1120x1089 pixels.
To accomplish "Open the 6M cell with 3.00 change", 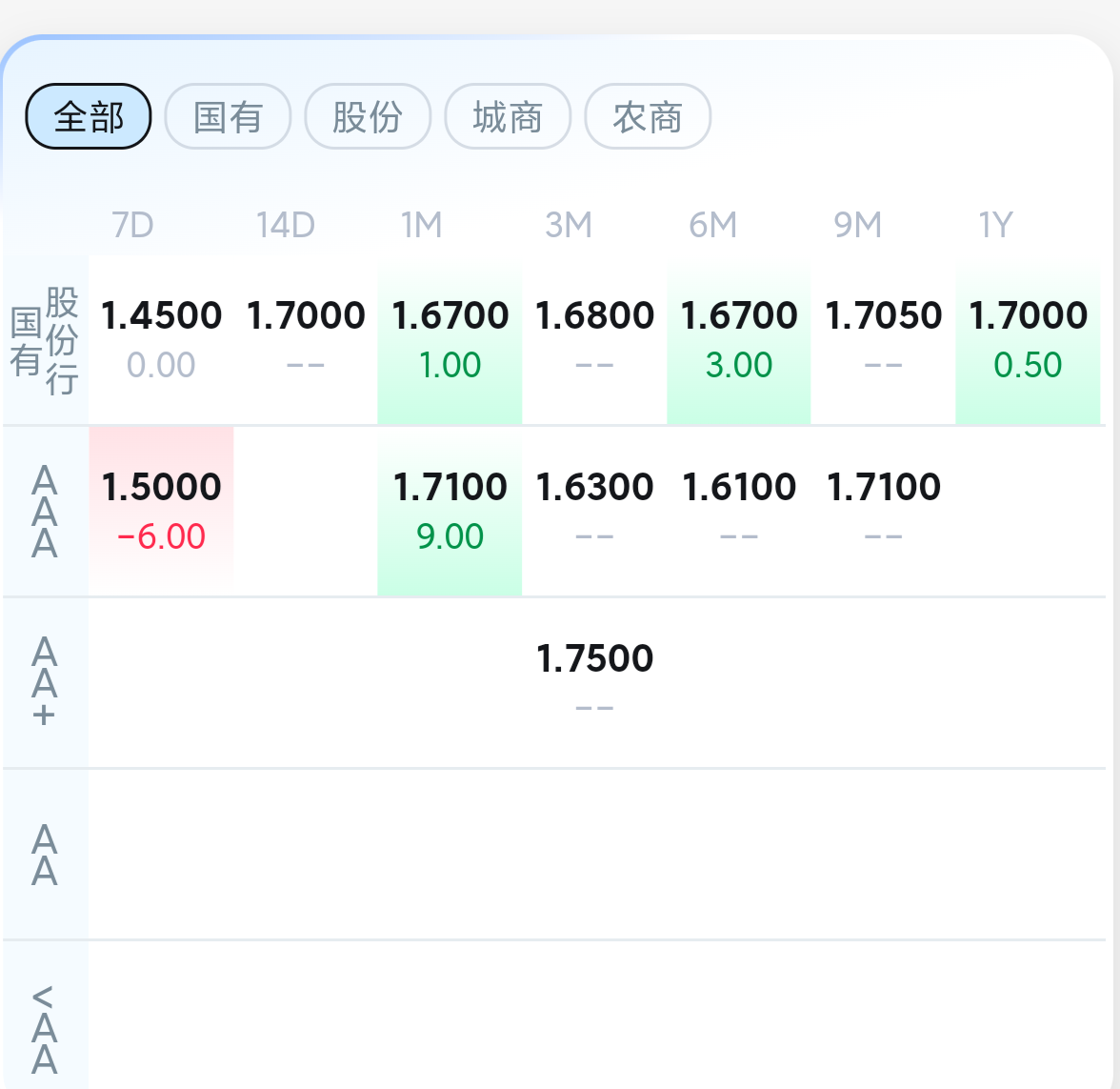I will pyautogui.click(x=739, y=340).
